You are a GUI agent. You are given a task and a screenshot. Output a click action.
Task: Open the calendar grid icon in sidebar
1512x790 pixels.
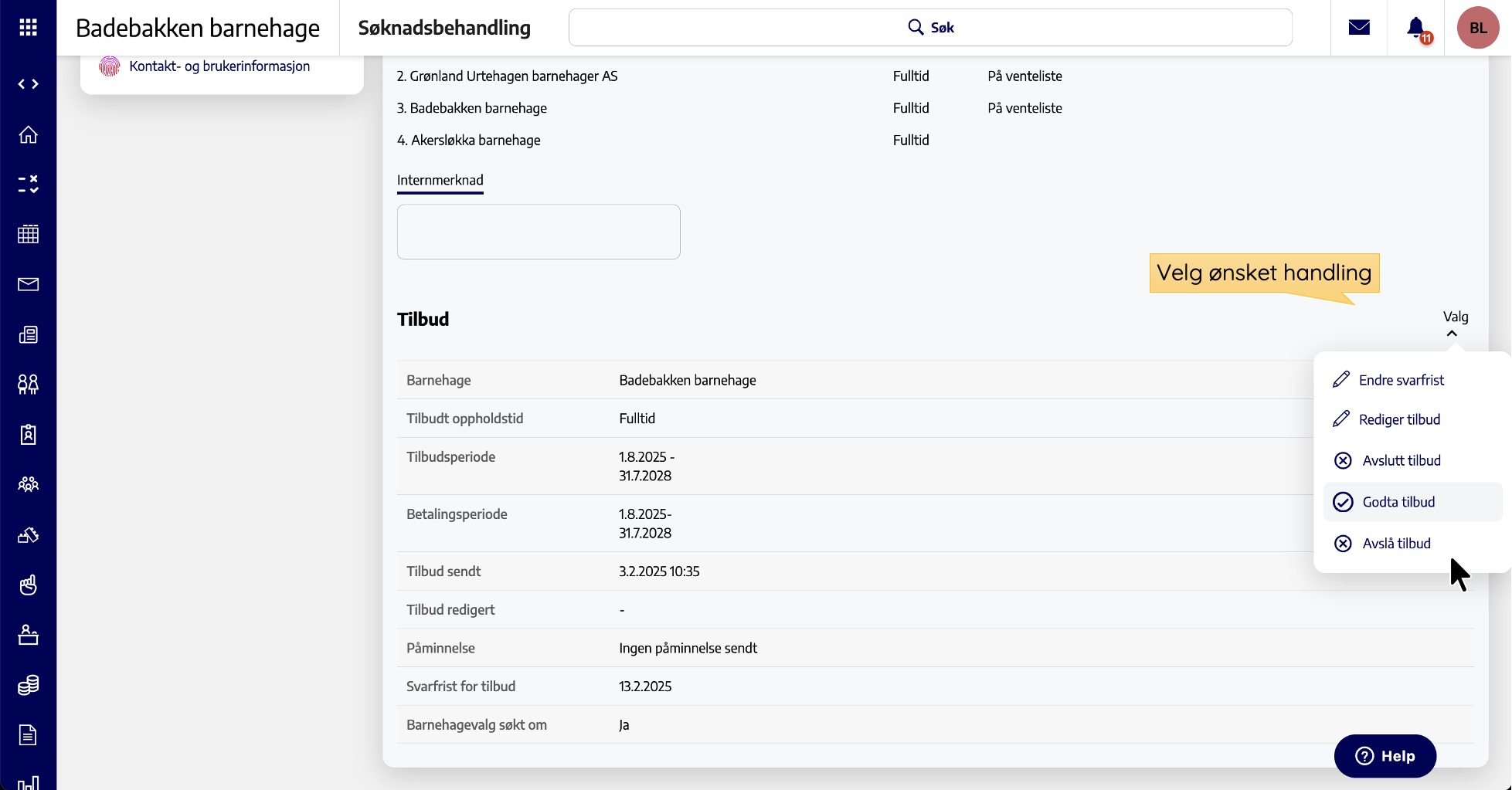click(x=28, y=234)
